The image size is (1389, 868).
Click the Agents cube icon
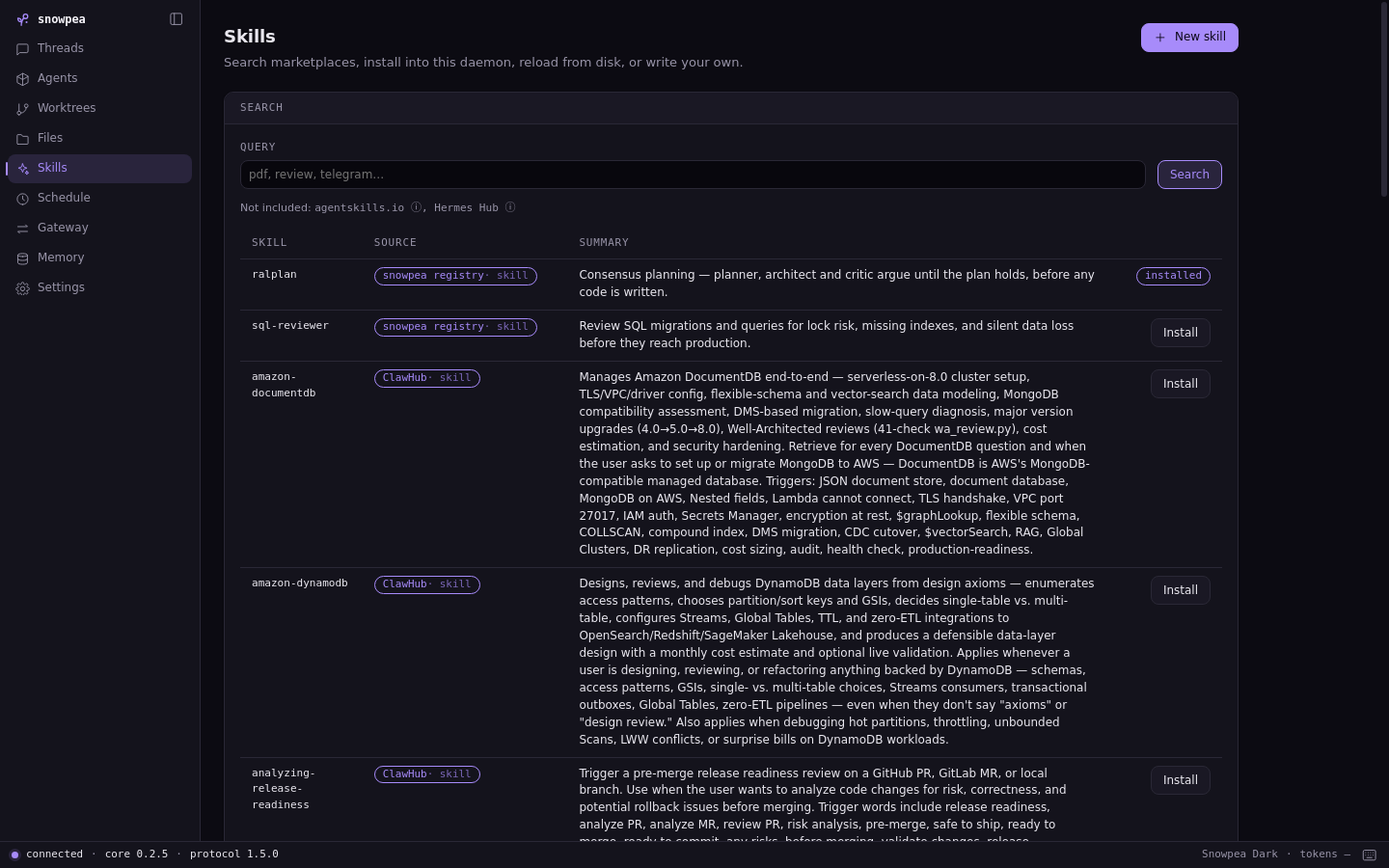coord(22,78)
